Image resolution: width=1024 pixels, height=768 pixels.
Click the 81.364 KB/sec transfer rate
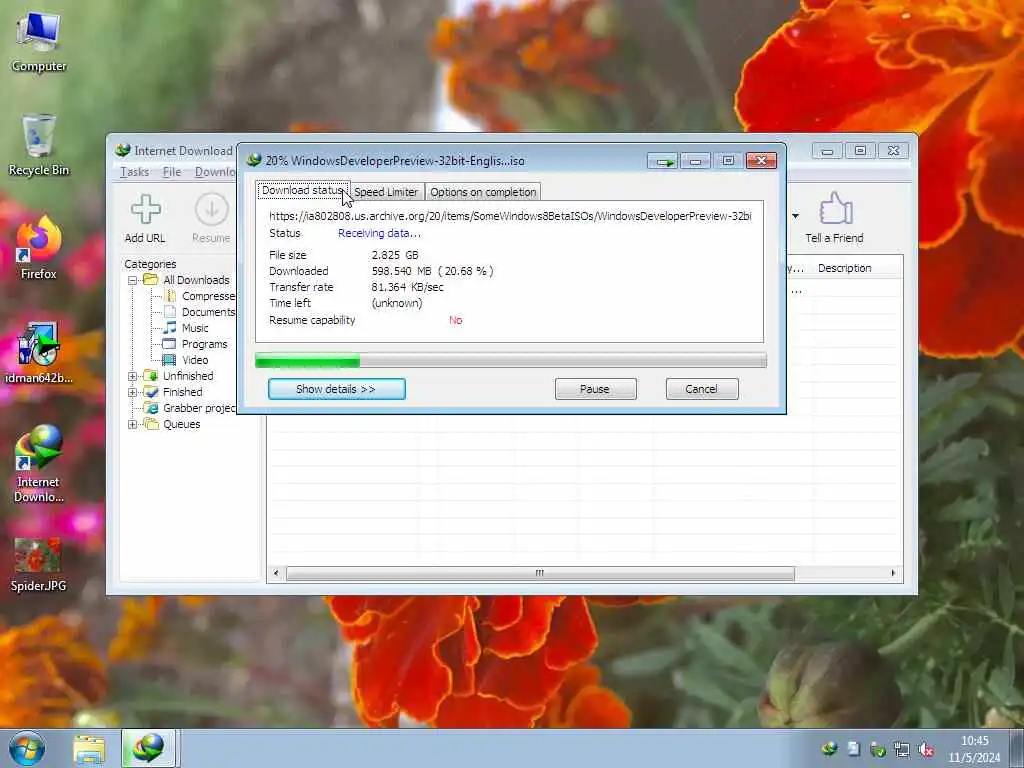(x=408, y=287)
